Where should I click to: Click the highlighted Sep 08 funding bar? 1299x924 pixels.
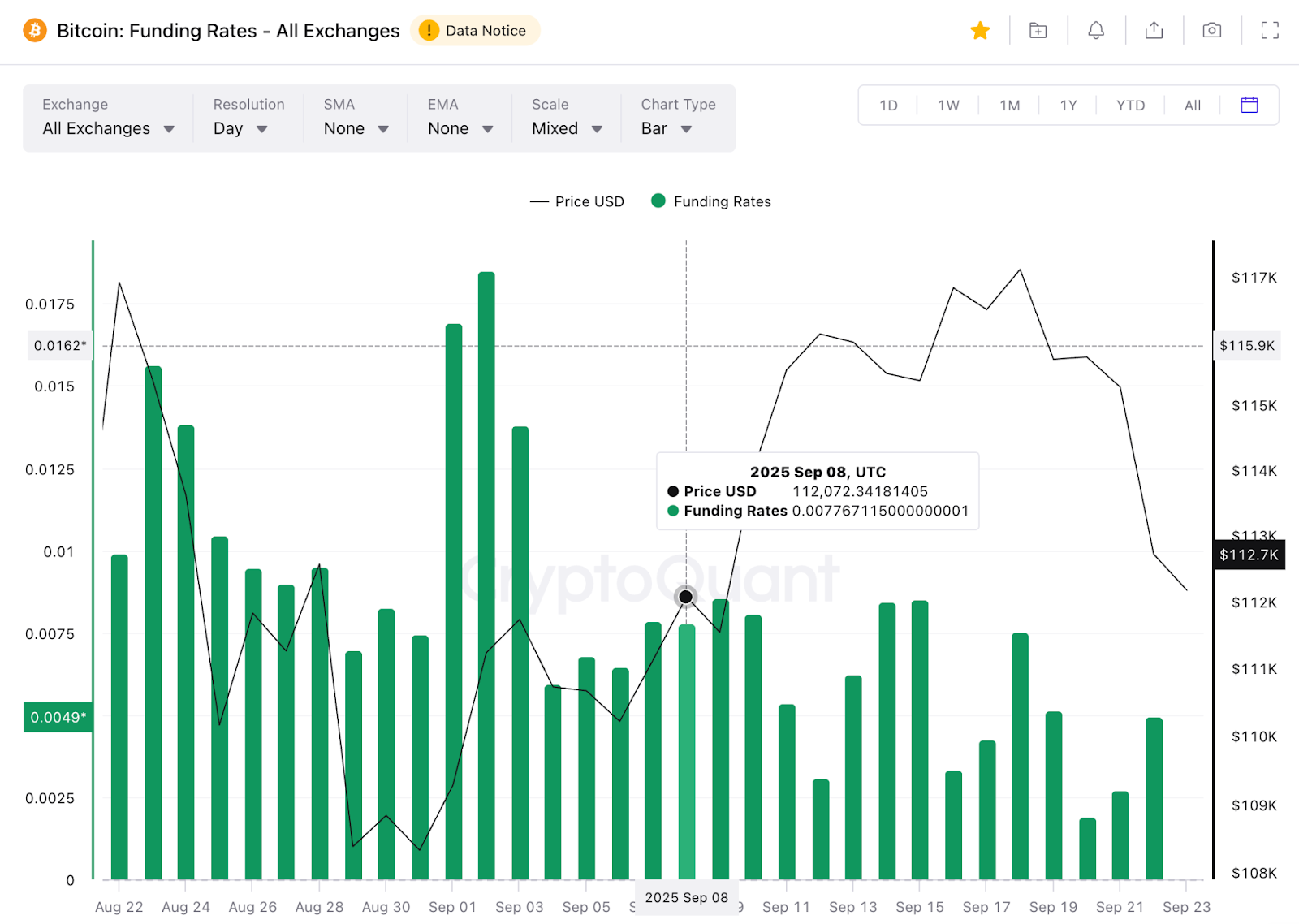coord(687,752)
